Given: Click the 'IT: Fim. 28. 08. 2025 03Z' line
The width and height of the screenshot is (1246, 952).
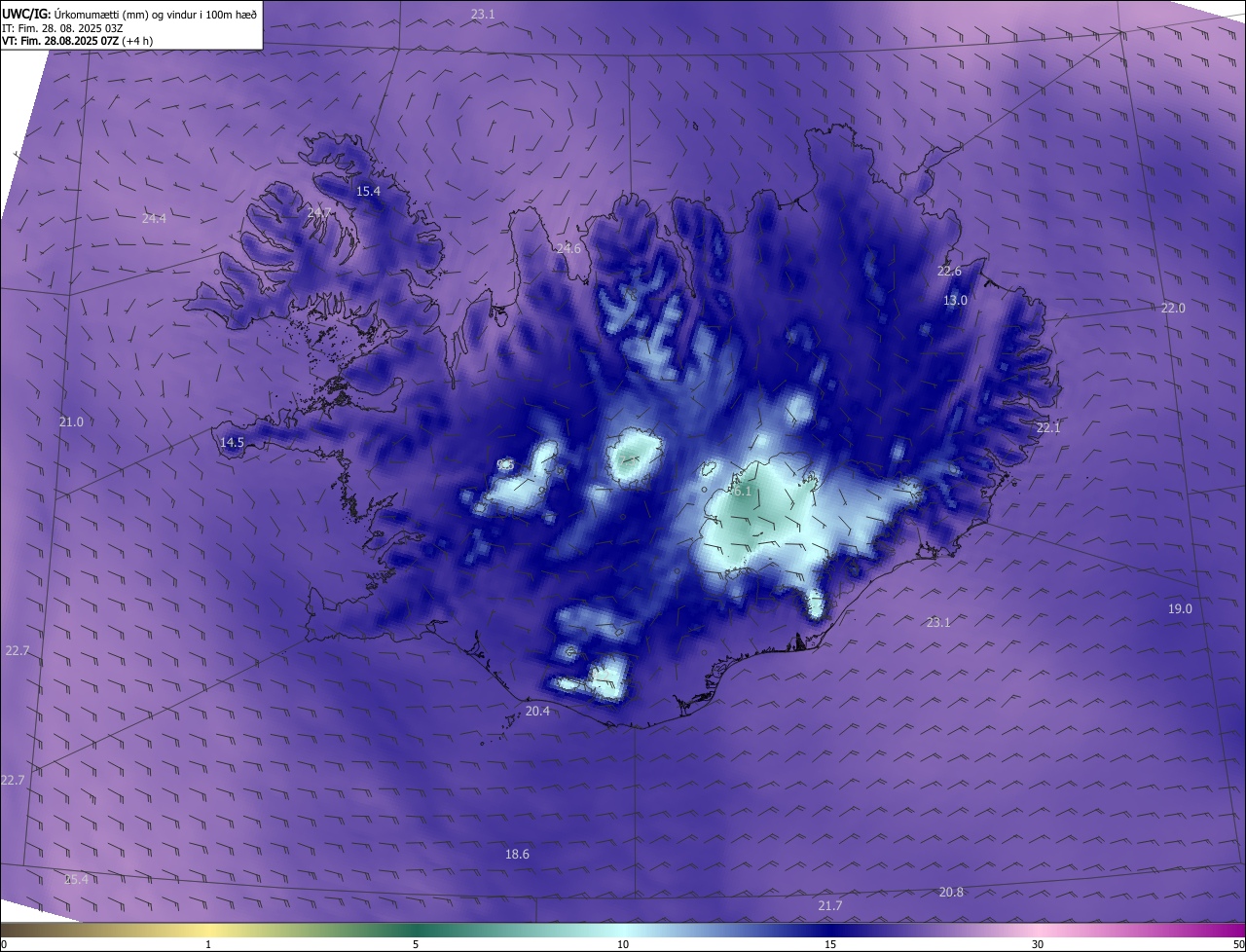Looking at the screenshot, I should pos(62,27).
